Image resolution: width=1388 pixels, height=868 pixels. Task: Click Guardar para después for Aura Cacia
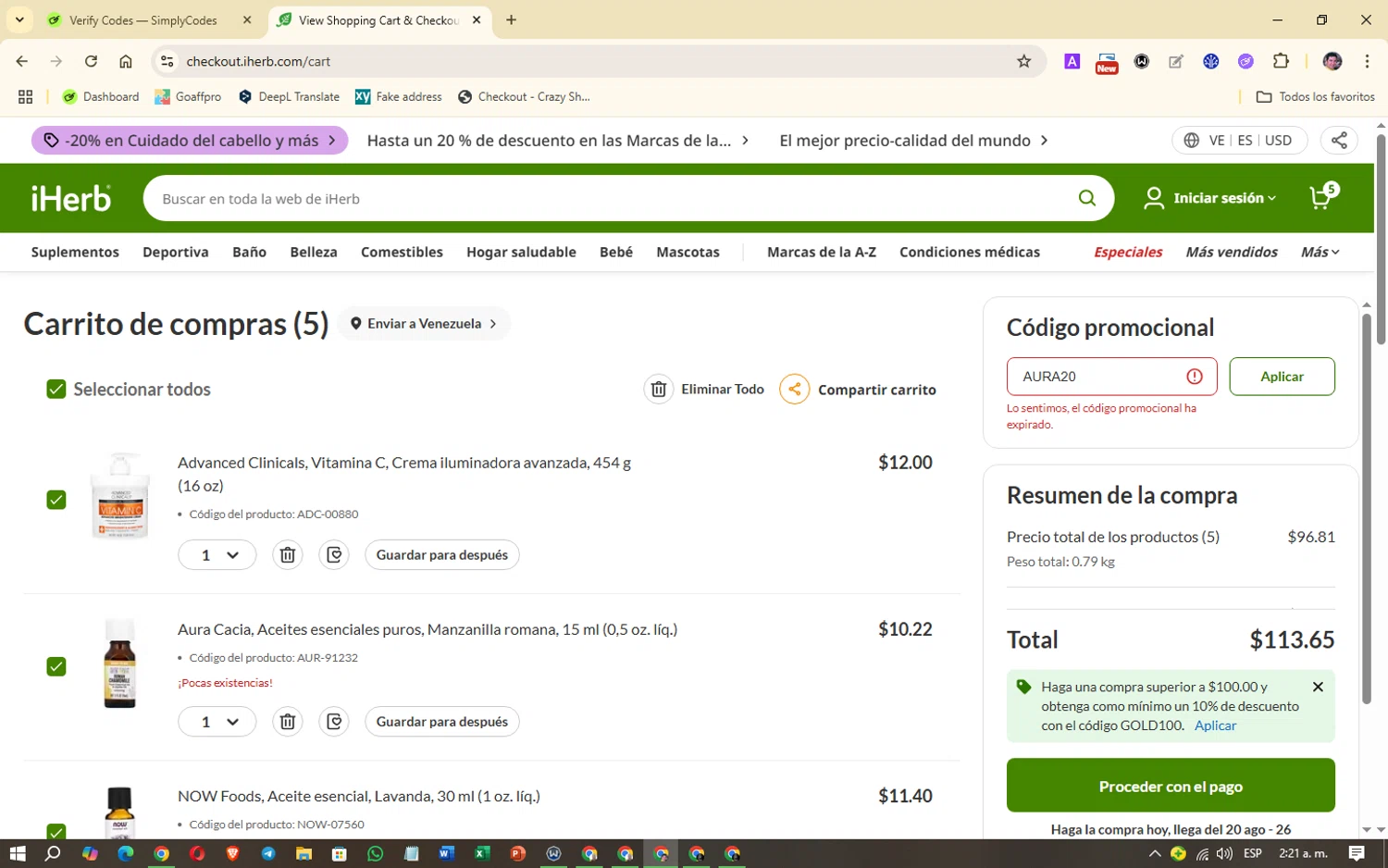point(442,722)
